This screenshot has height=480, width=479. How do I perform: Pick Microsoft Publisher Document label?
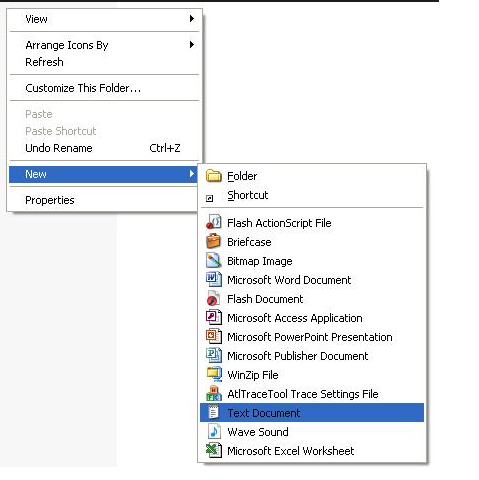click(298, 356)
